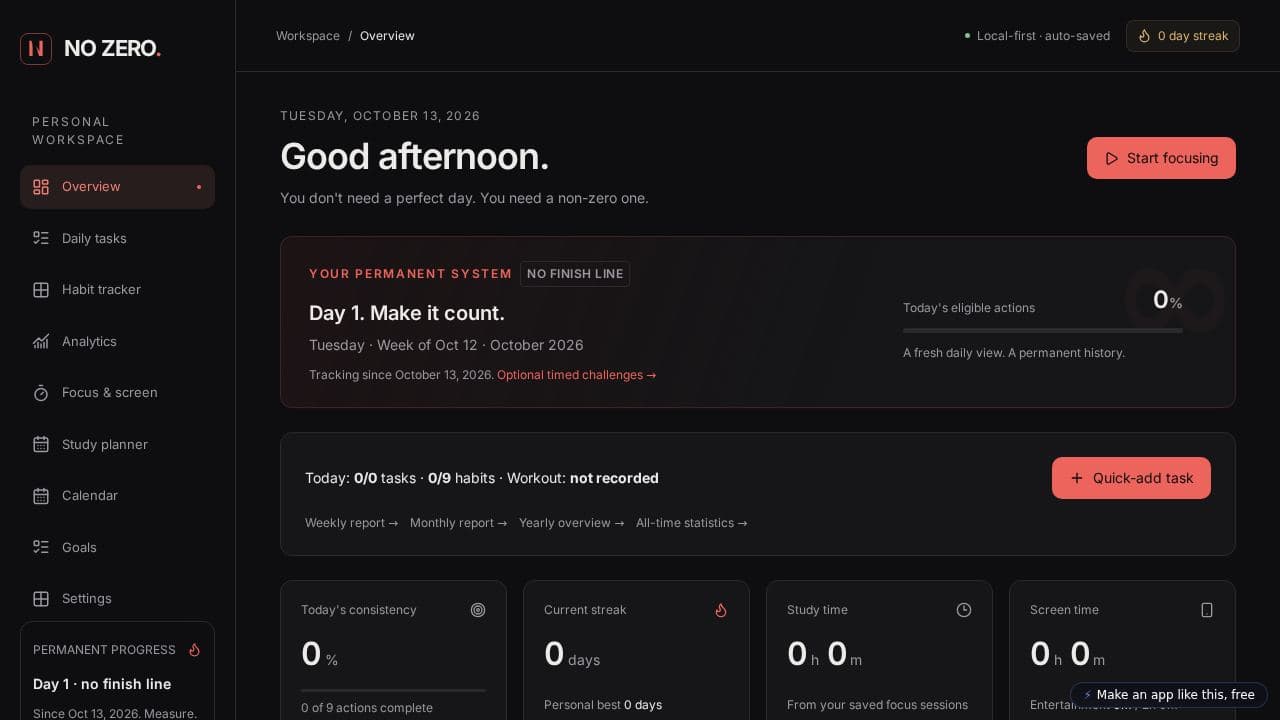Click the Daily tasks checklist icon
The height and width of the screenshot is (720, 1280).
click(x=41, y=238)
